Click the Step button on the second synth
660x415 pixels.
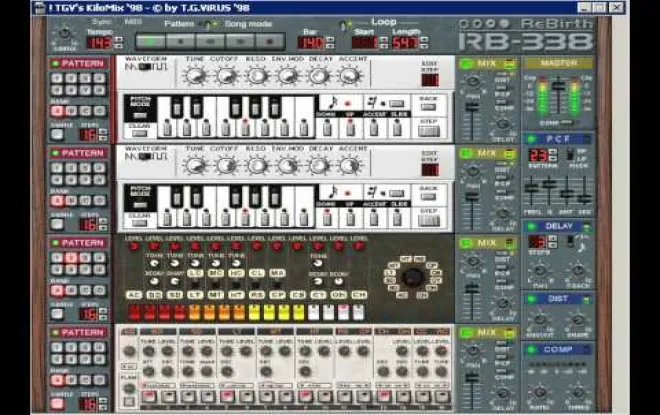click(428, 221)
